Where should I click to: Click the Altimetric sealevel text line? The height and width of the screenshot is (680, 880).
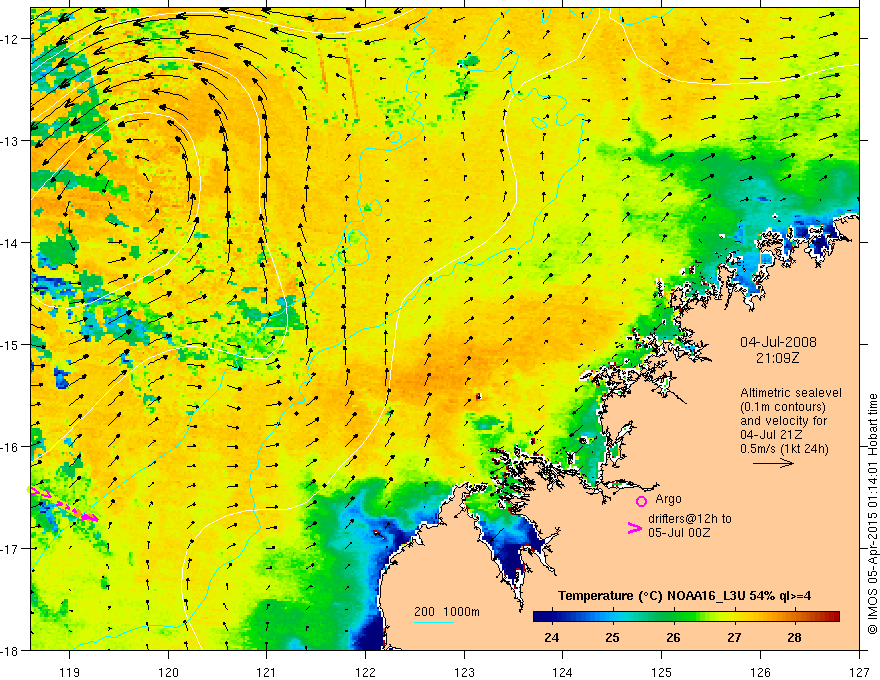click(x=791, y=393)
